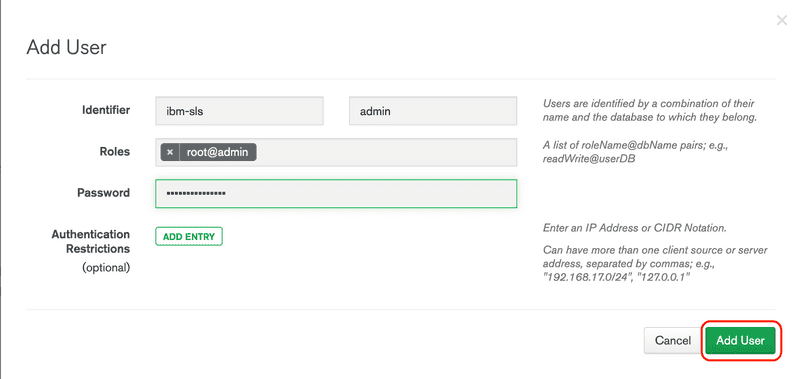800x379 pixels.
Task: Click the help text about user identification
Action: tap(649, 110)
